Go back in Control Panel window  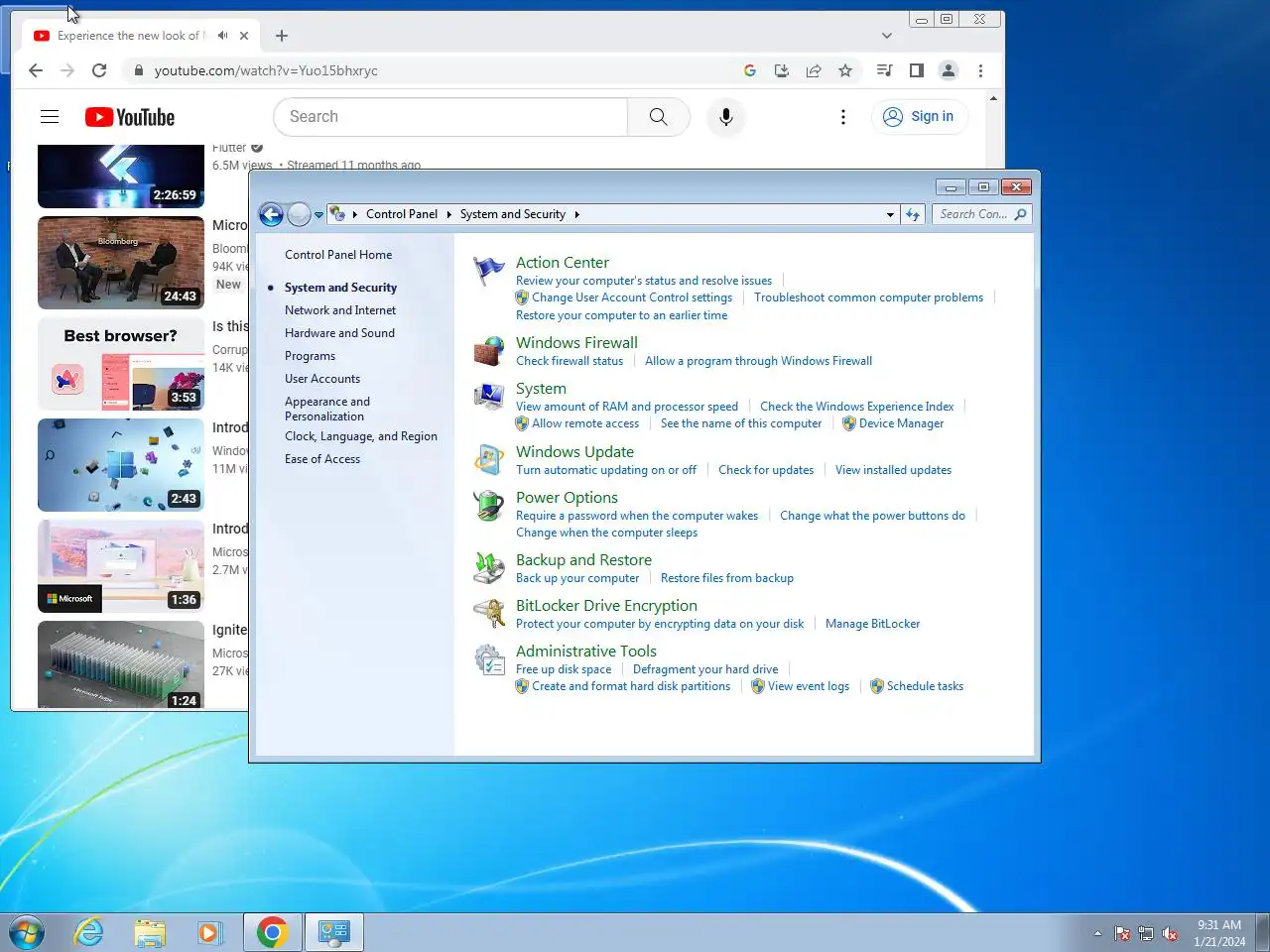coord(271,214)
